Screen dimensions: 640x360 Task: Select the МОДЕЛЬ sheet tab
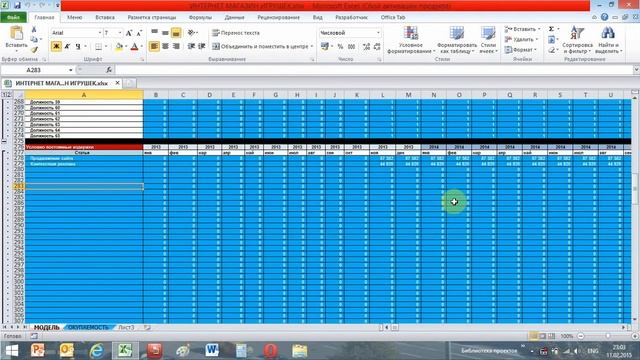tap(47, 327)
